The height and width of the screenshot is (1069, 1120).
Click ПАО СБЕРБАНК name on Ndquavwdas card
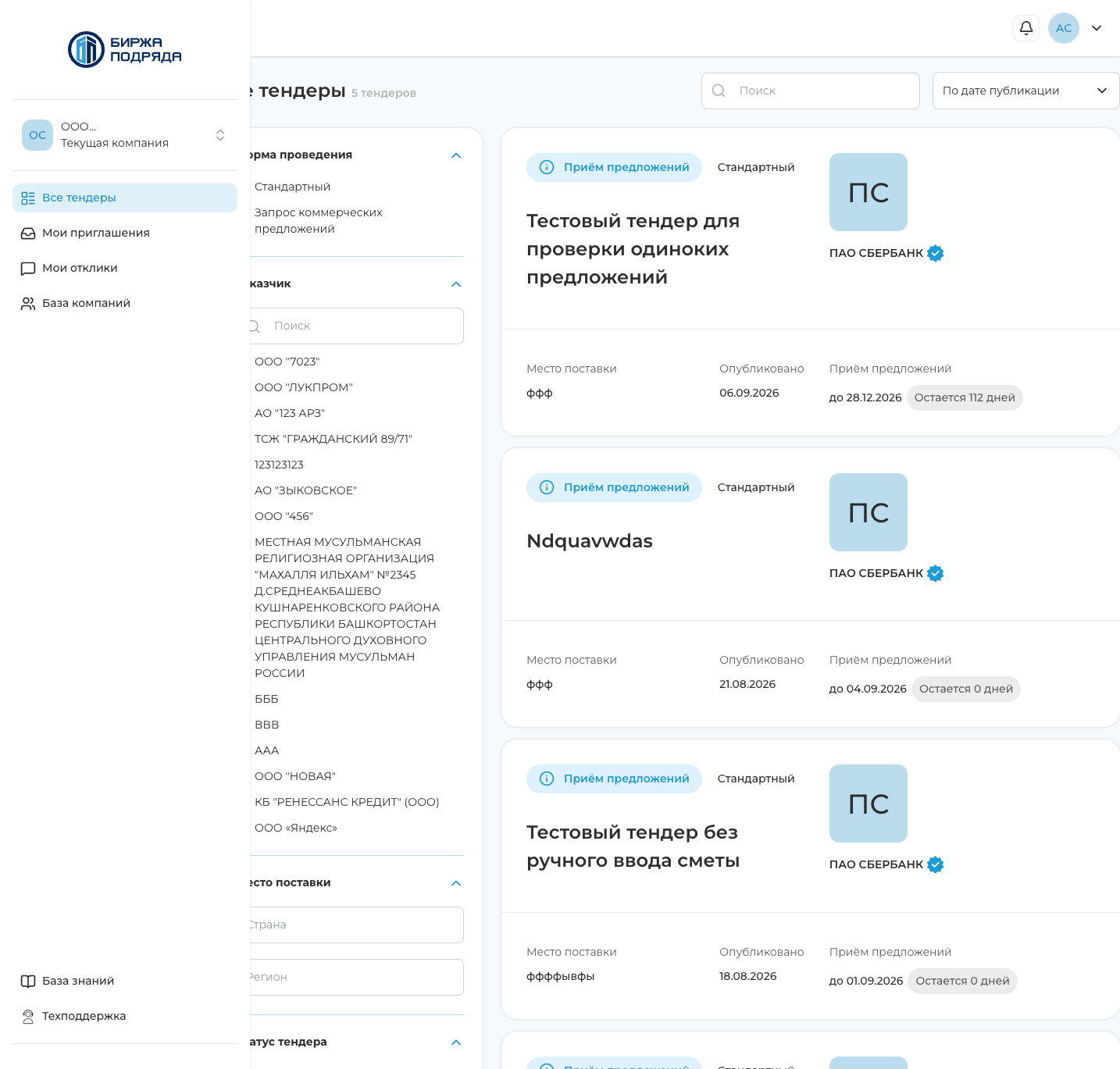pos(876,574)
